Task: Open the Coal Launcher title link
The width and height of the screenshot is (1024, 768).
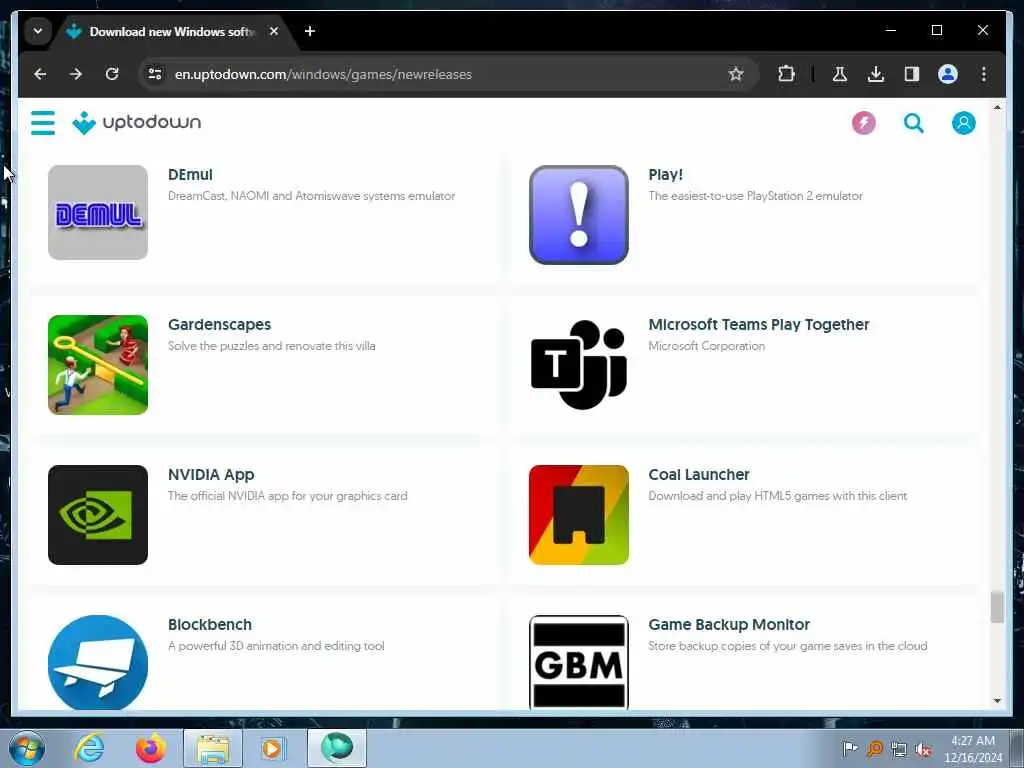Action: (699, 475)
